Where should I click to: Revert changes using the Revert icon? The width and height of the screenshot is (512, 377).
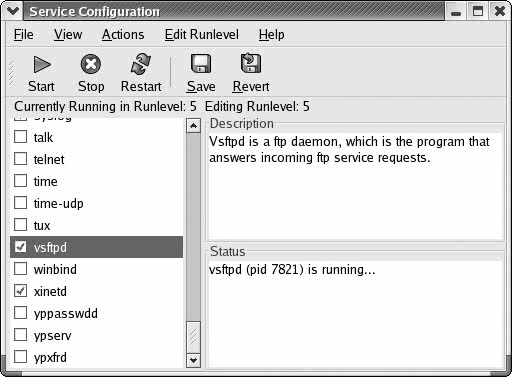(251, 63)
